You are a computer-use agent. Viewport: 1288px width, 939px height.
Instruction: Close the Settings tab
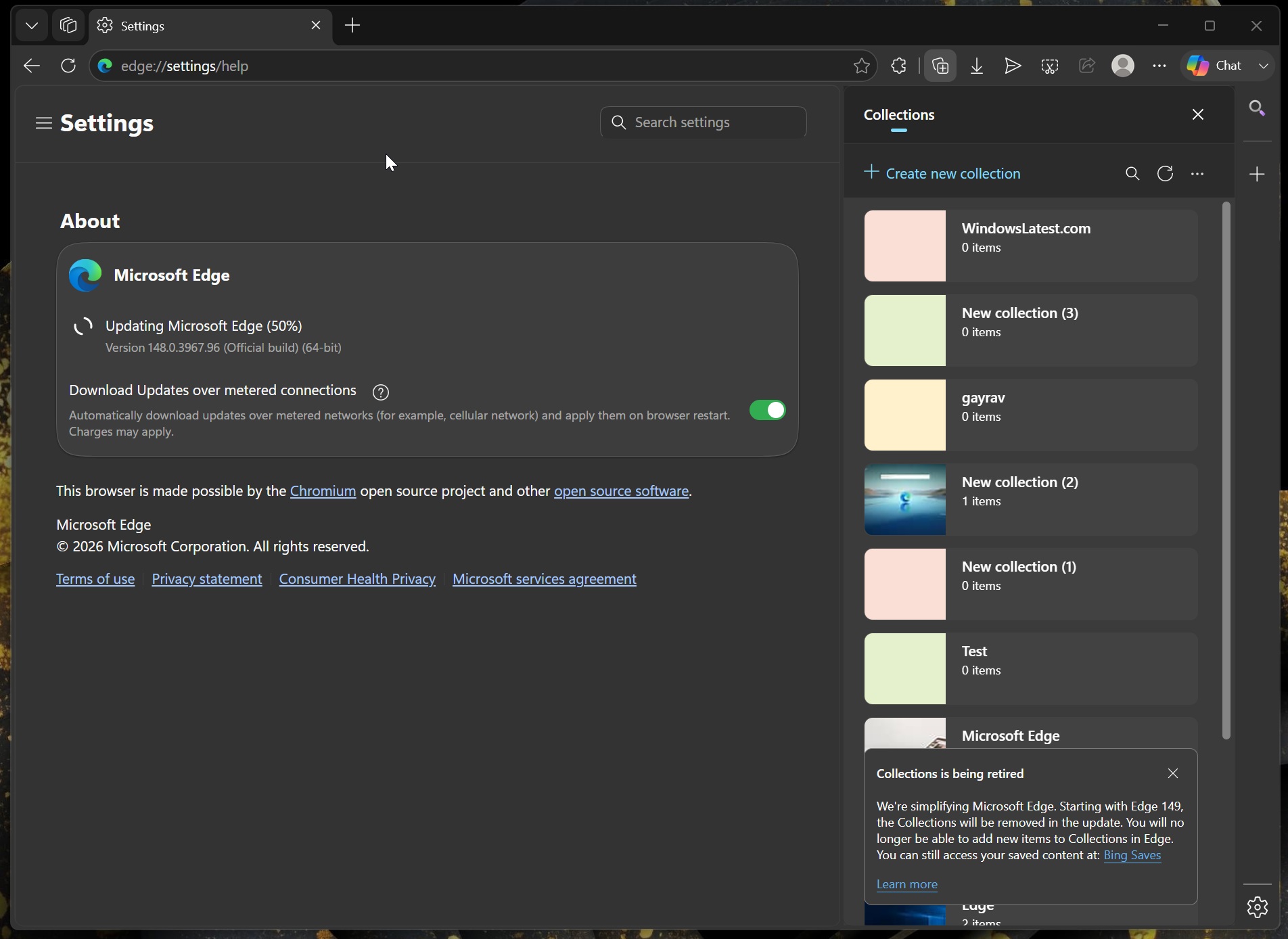(x=316, y=26)
